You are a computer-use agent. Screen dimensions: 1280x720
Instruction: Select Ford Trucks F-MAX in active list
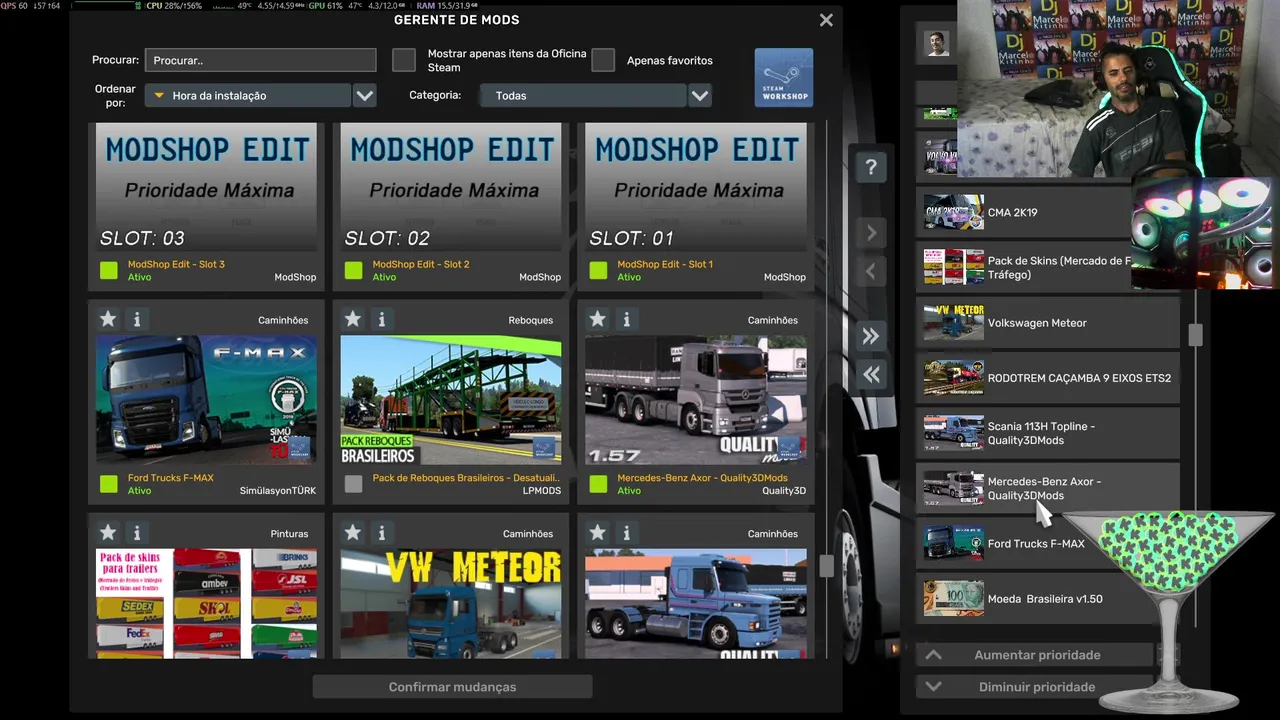(1048, 543)
